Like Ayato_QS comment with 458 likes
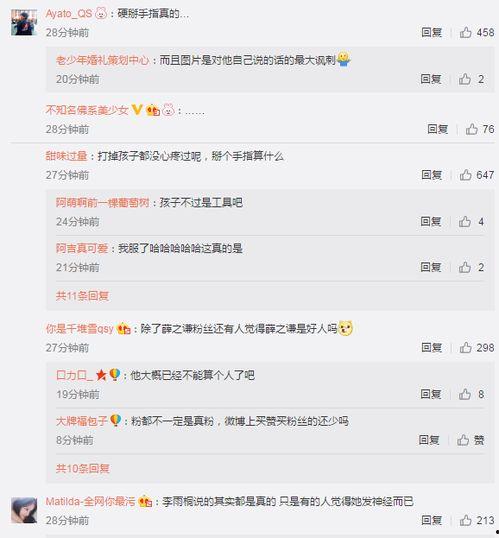The width and height of the screenshot is (499, 538). click(x=465, y=33)
